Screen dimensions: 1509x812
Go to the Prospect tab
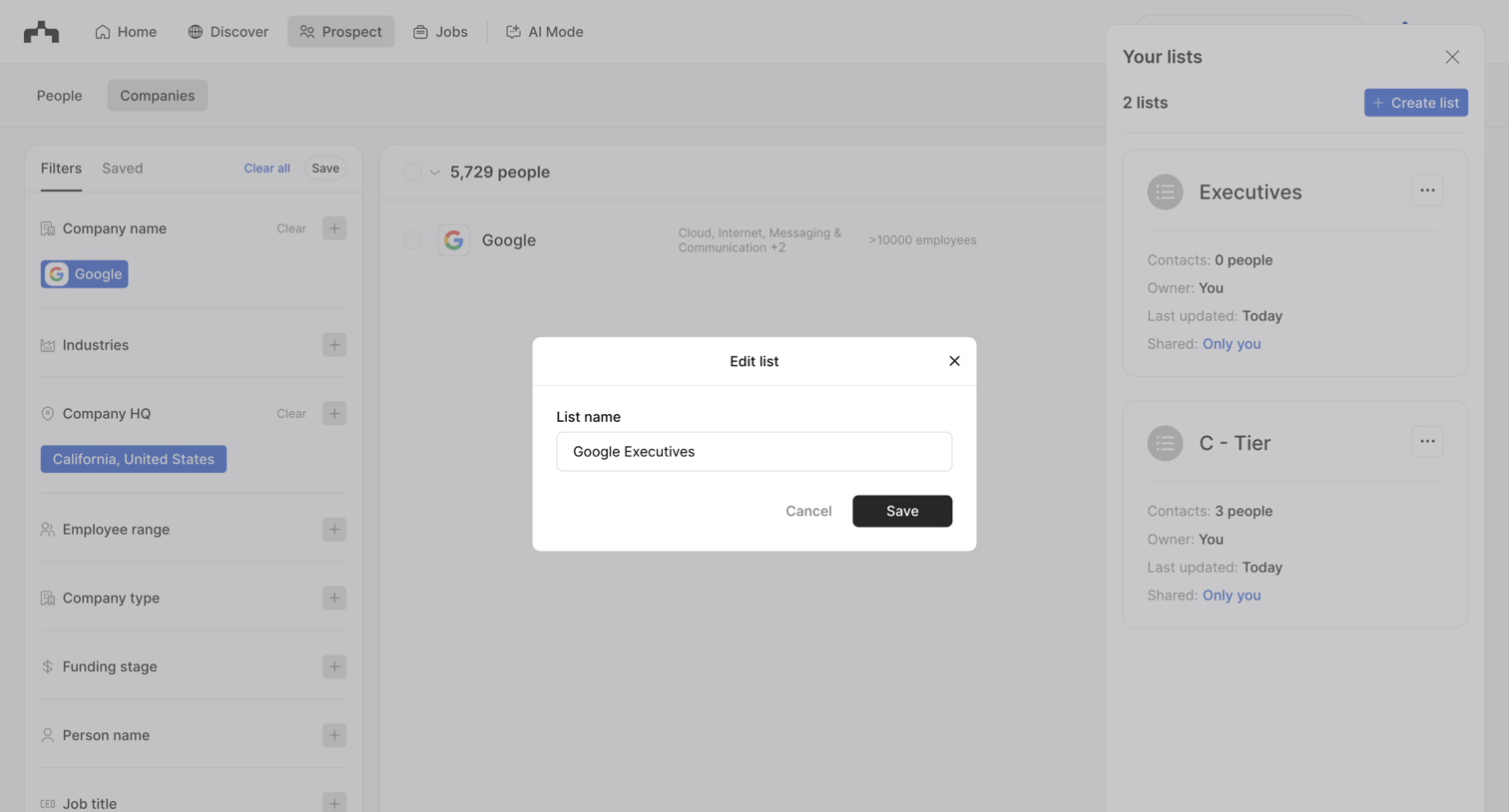(x=341, y=32)
